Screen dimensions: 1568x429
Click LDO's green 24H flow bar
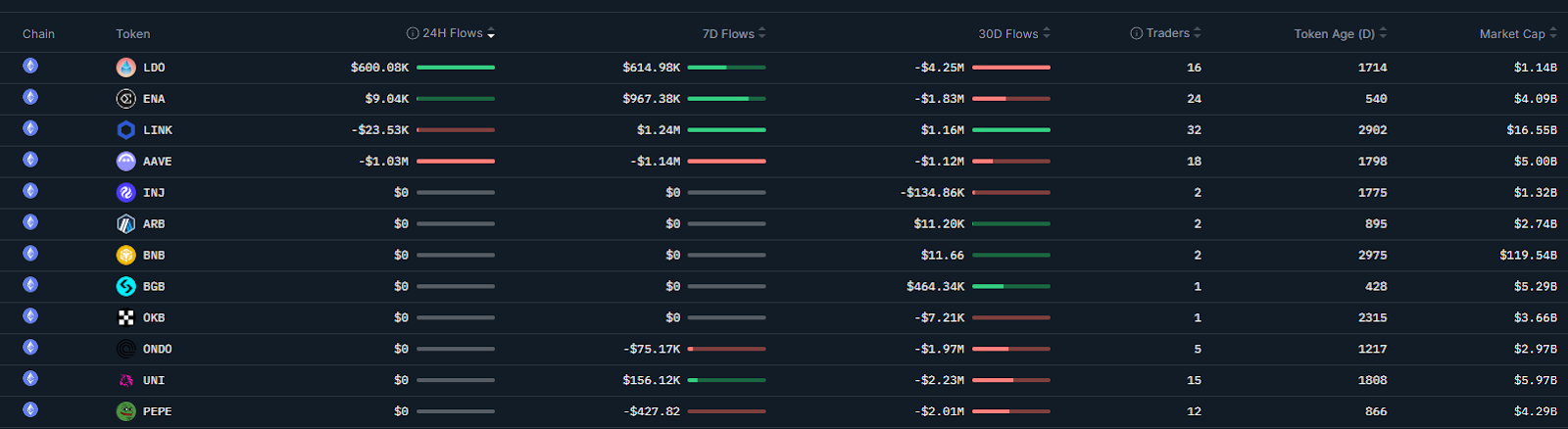click(x=456, y=68)
